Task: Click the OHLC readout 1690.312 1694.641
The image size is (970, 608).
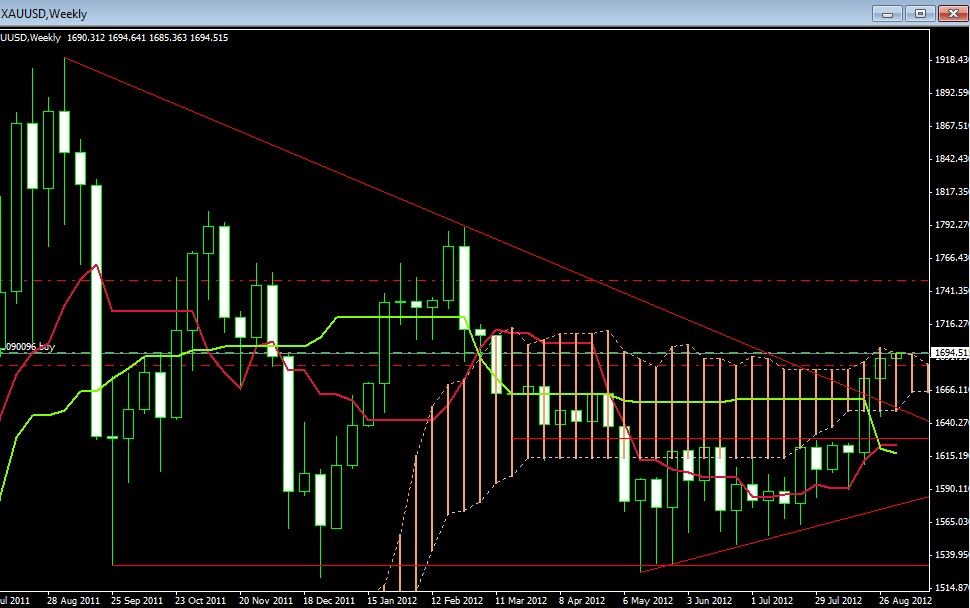Action: tap(106, 38)
